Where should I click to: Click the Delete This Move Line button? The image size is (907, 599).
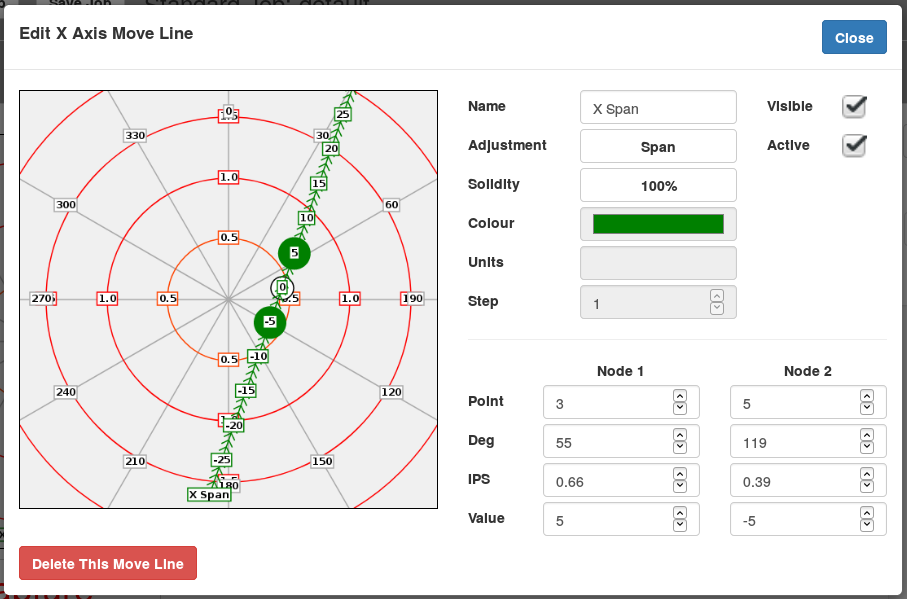tap(107, 562)
